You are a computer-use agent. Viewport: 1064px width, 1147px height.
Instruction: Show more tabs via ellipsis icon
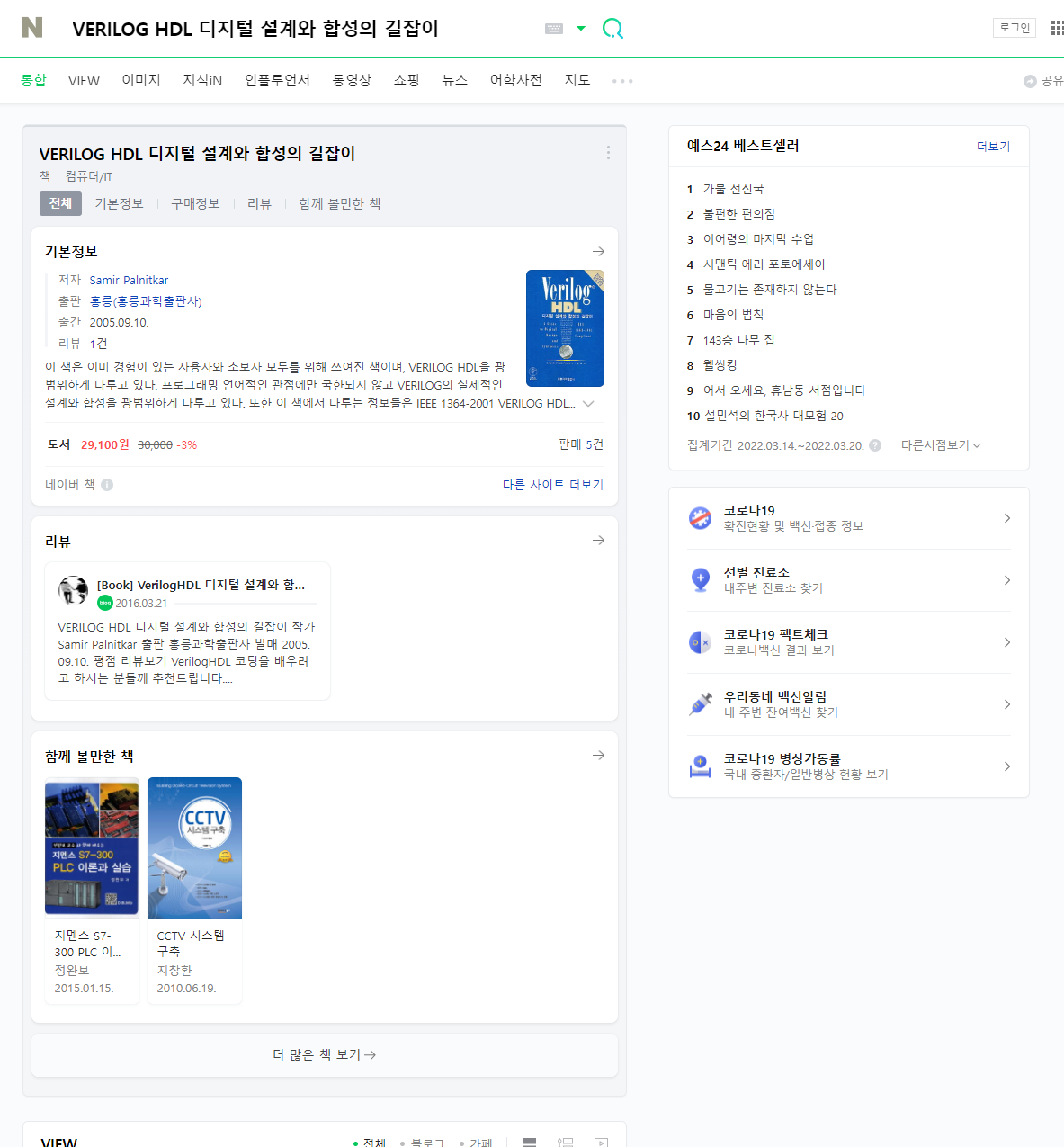[x=622, y=81]
